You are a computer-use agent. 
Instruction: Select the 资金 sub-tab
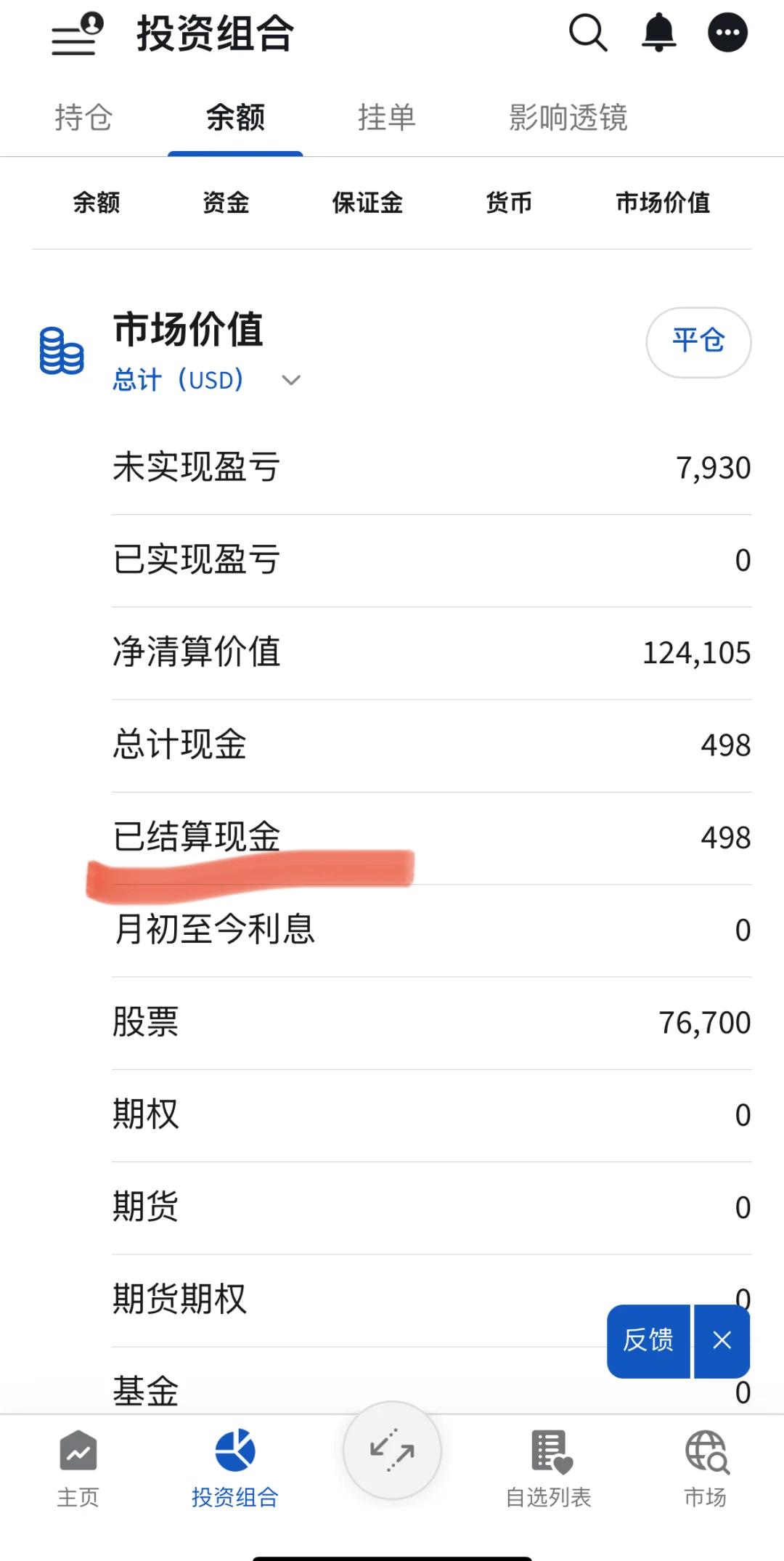click(x=226, y=203)
